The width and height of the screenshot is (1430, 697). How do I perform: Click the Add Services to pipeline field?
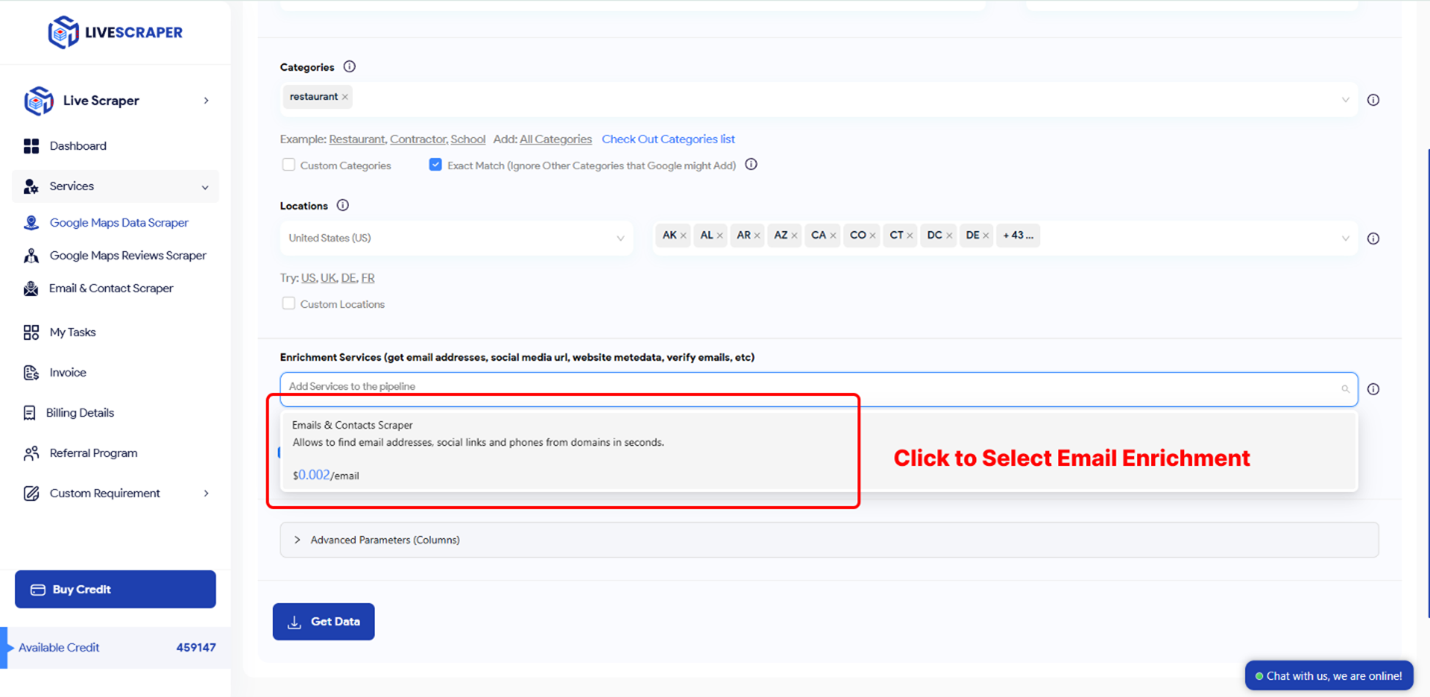click(x=819, y=389)
